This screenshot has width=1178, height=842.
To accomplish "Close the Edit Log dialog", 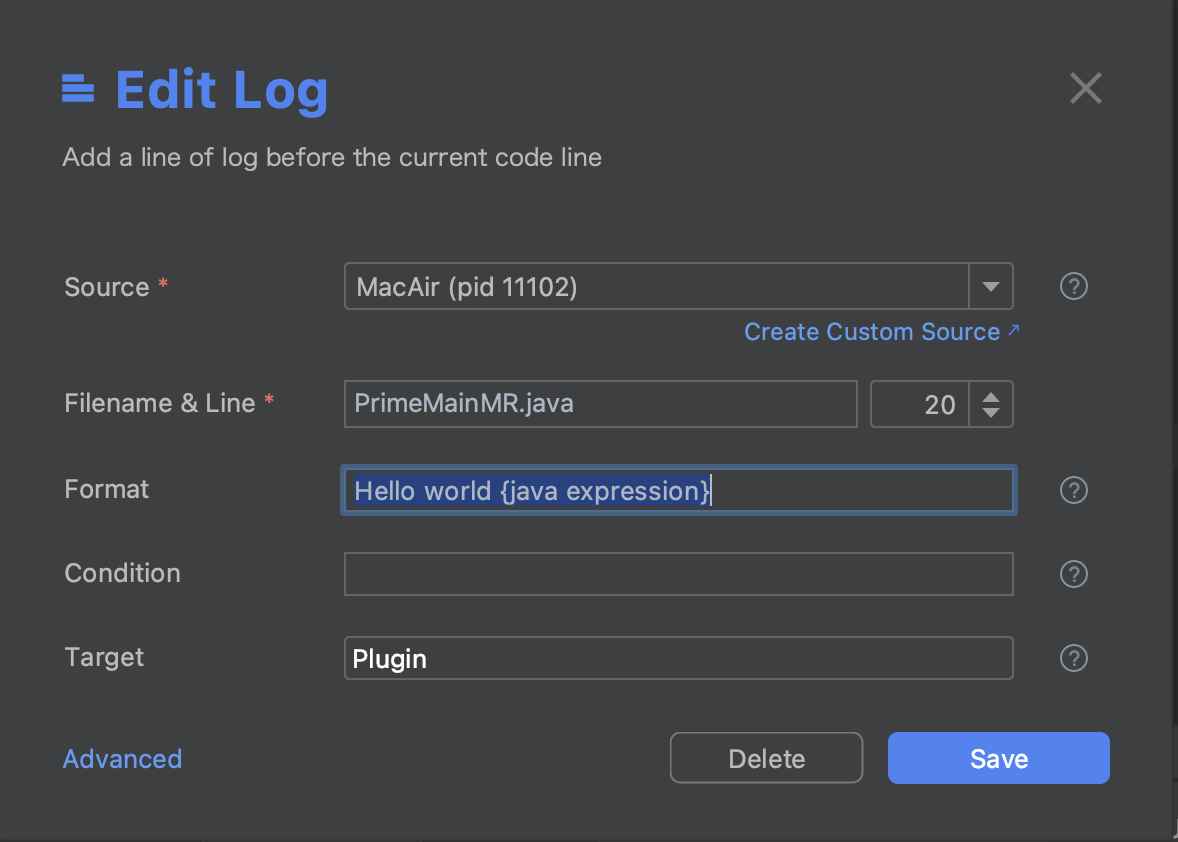I will coord(1085,89).
